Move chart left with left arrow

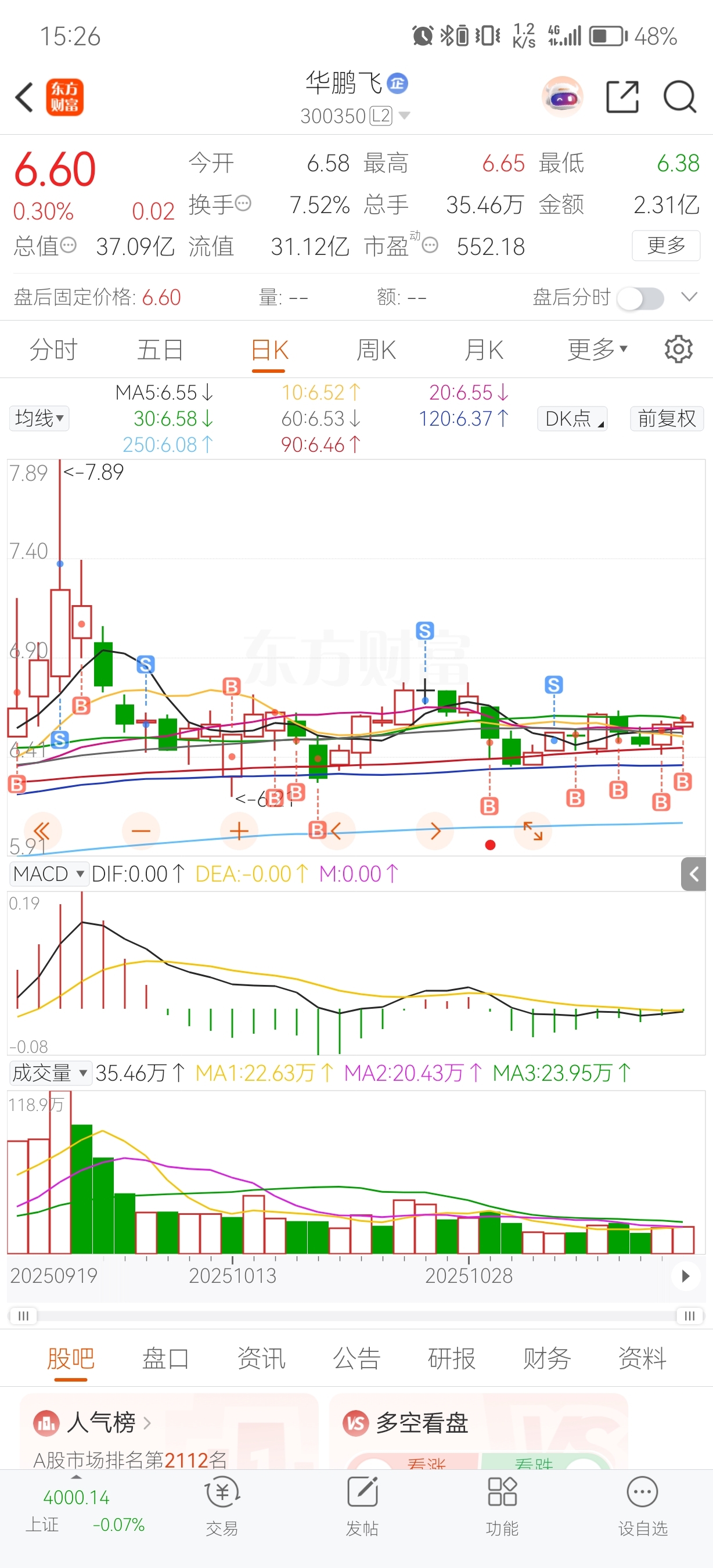point(336,831)
